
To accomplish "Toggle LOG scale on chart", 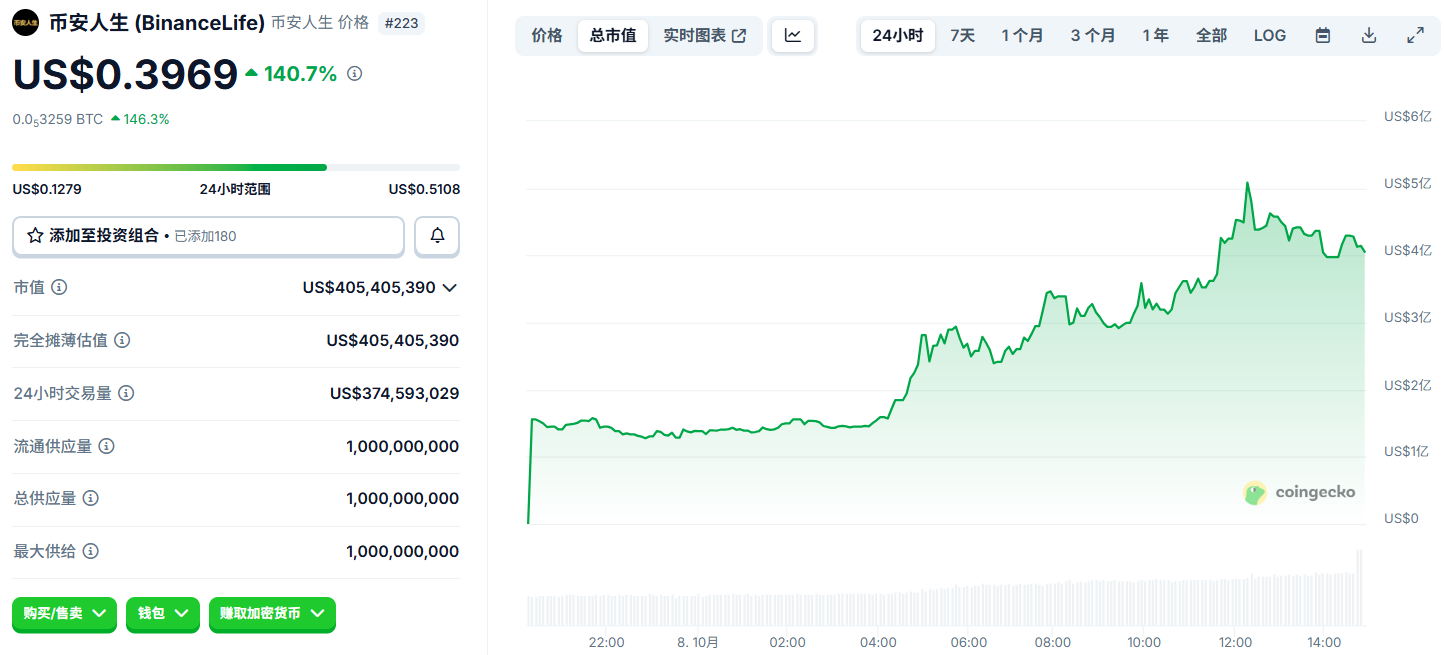I will (1270, 36).
